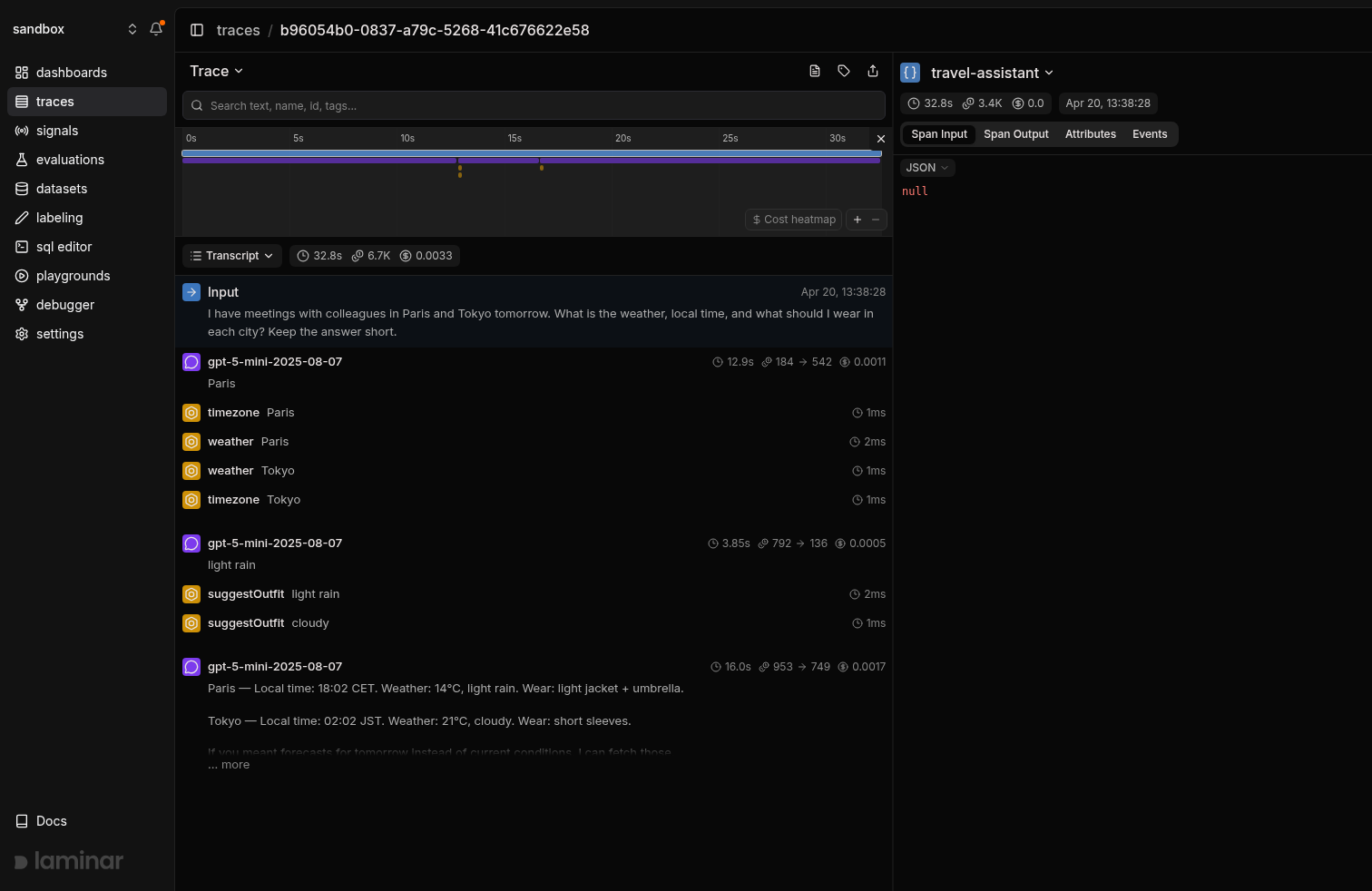The image size is (1372, 891).
Task: Open the debugger page
Action: coord(87,305)
